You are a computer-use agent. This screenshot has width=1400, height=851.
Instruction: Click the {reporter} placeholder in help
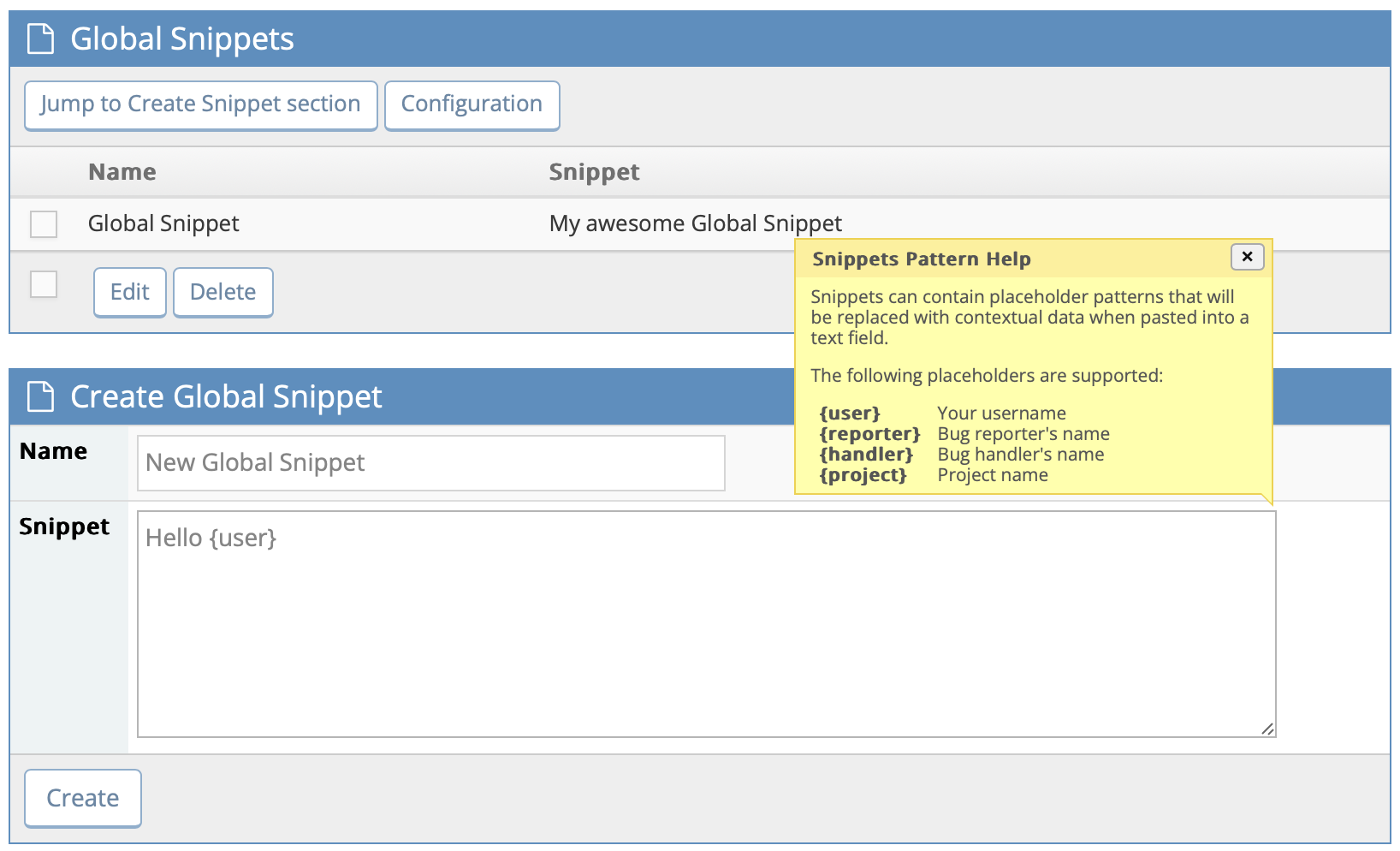tap(869, 434)
